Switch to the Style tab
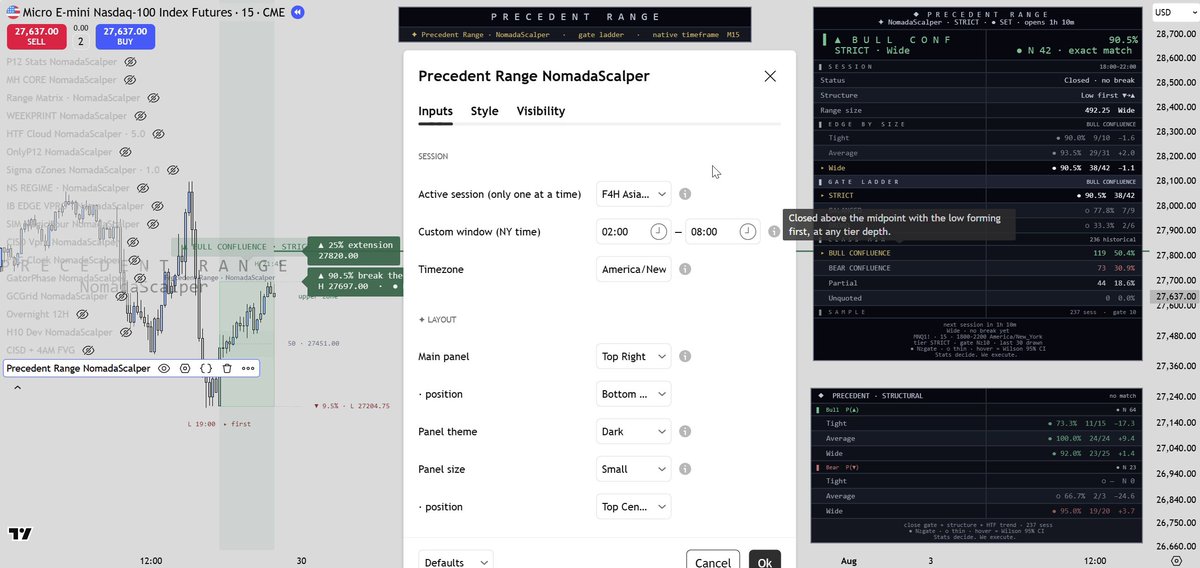This screenshot has width=1200, height=568. click(485, 111)
